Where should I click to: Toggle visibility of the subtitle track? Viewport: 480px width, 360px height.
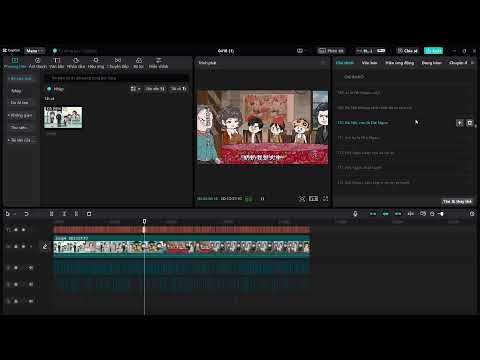click(23, 230)
